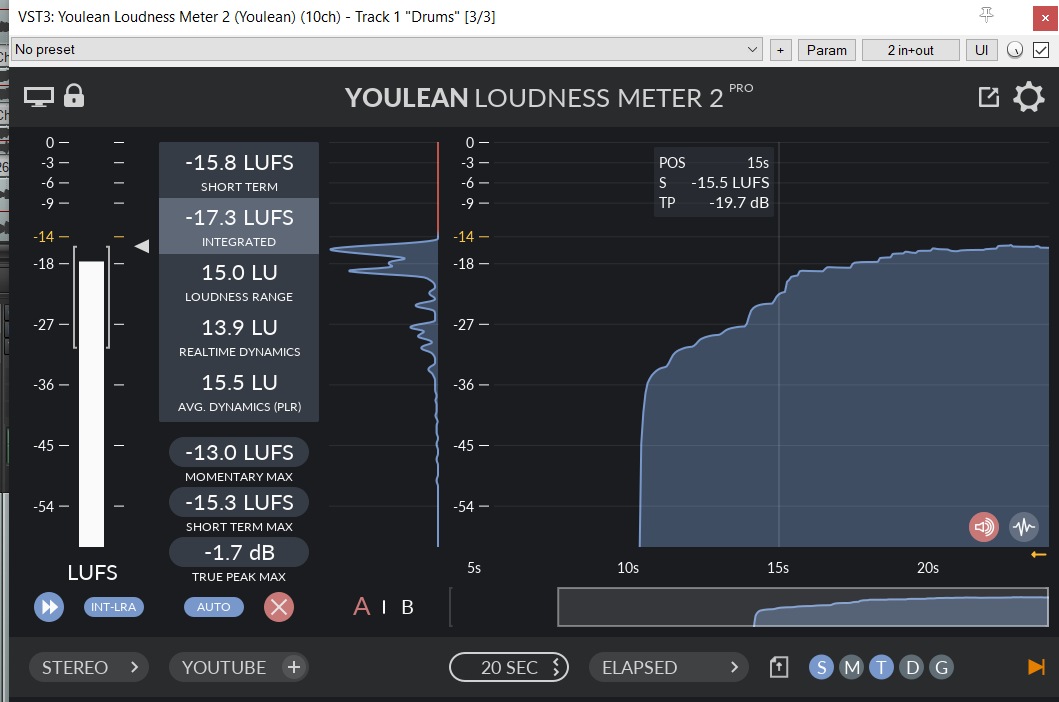Toggle the G graph button
The image size is (1059, 702).
[x=941, y=668]
